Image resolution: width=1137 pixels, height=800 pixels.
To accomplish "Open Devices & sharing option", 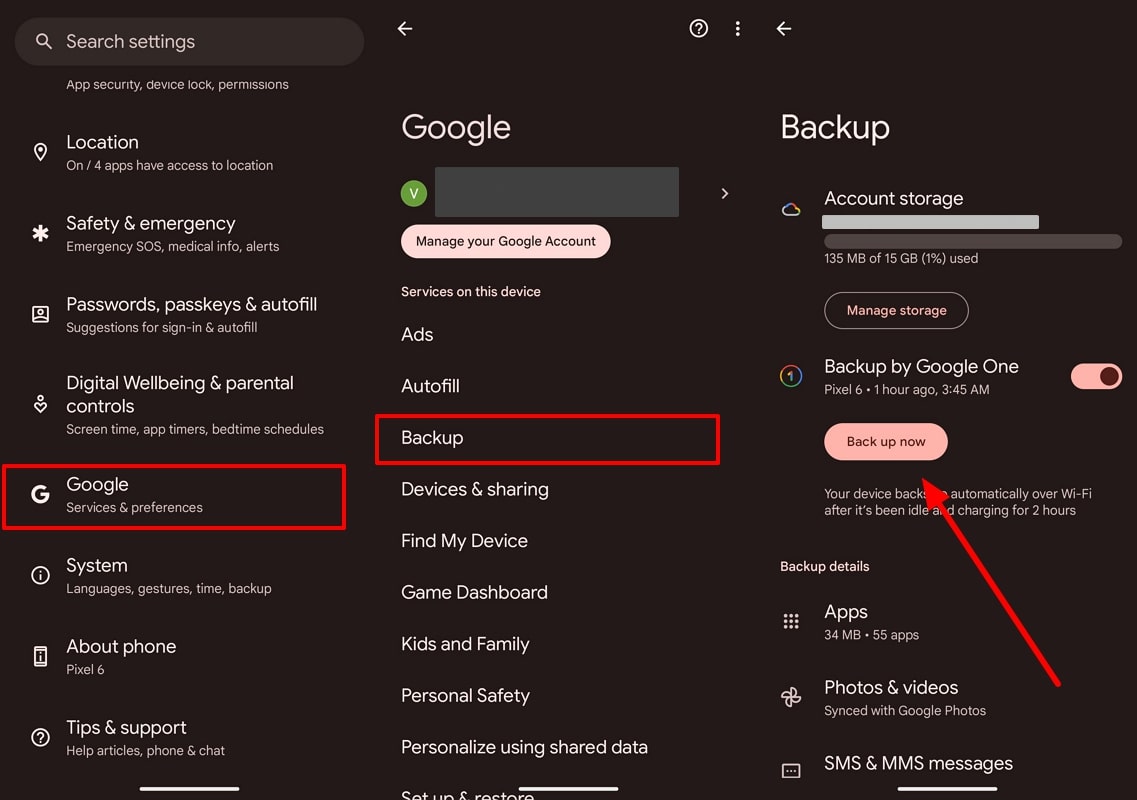I will point(475,489).
